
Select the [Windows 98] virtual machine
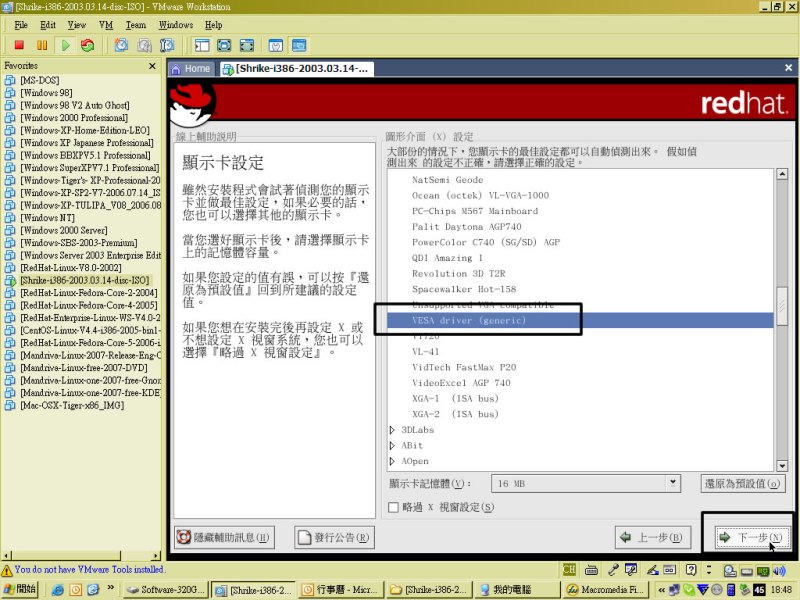[x=46, y=92]
